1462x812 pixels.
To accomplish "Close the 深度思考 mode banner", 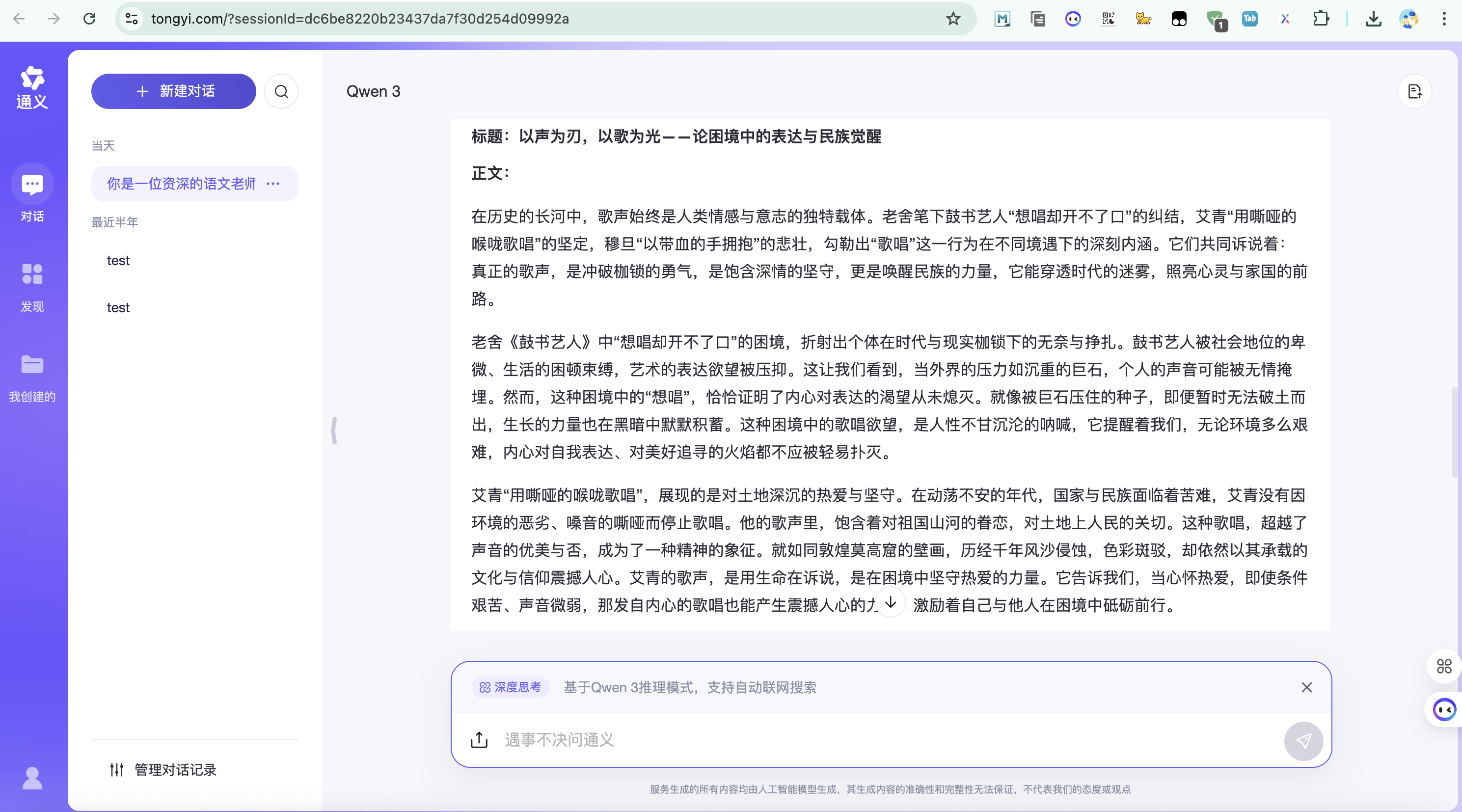I will (x=1306, y=687).
